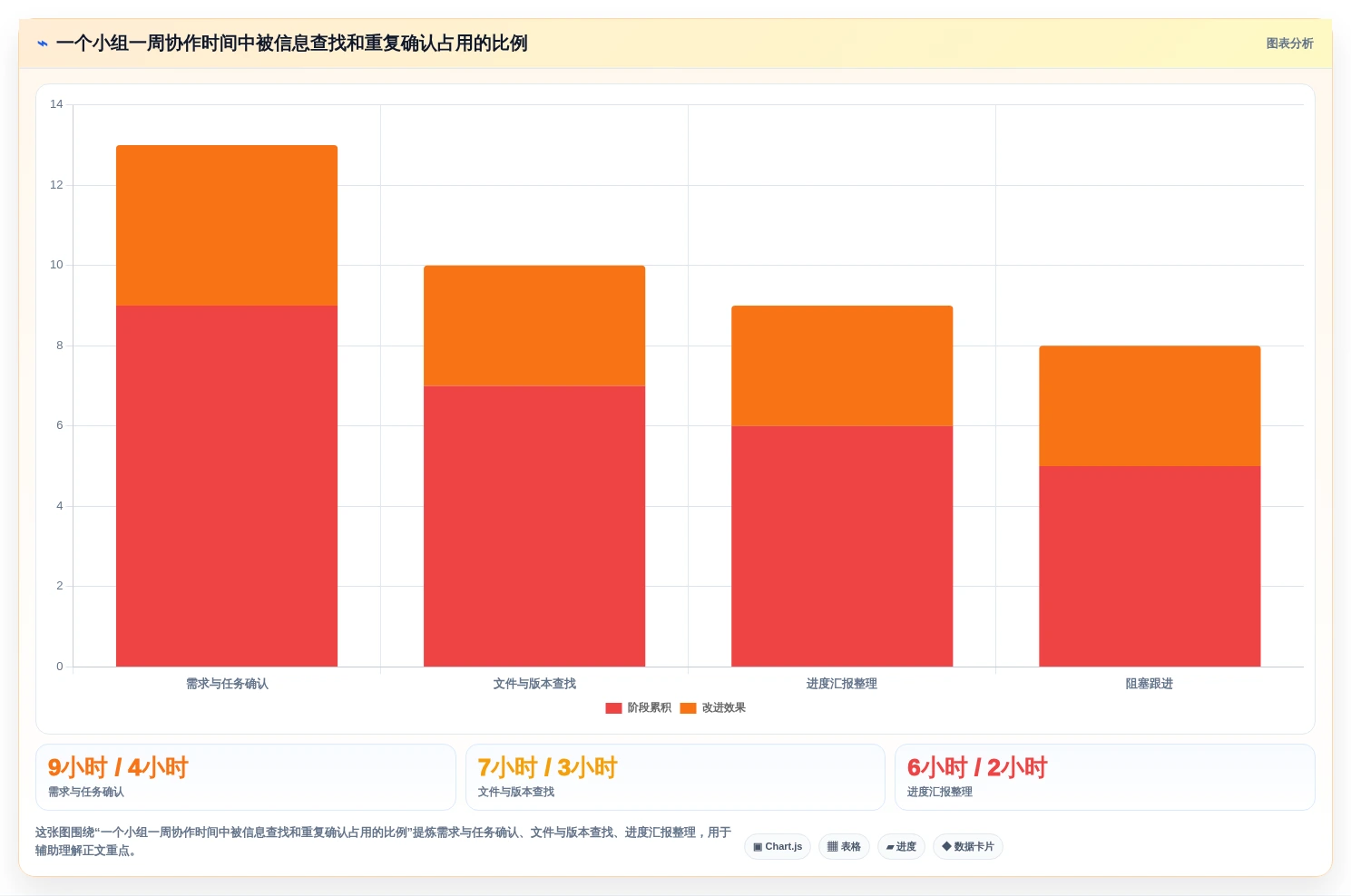The image size is (1351, 896).
Task: Click the 进度汇报整理 x-axis label
Action: pos(842,684)
